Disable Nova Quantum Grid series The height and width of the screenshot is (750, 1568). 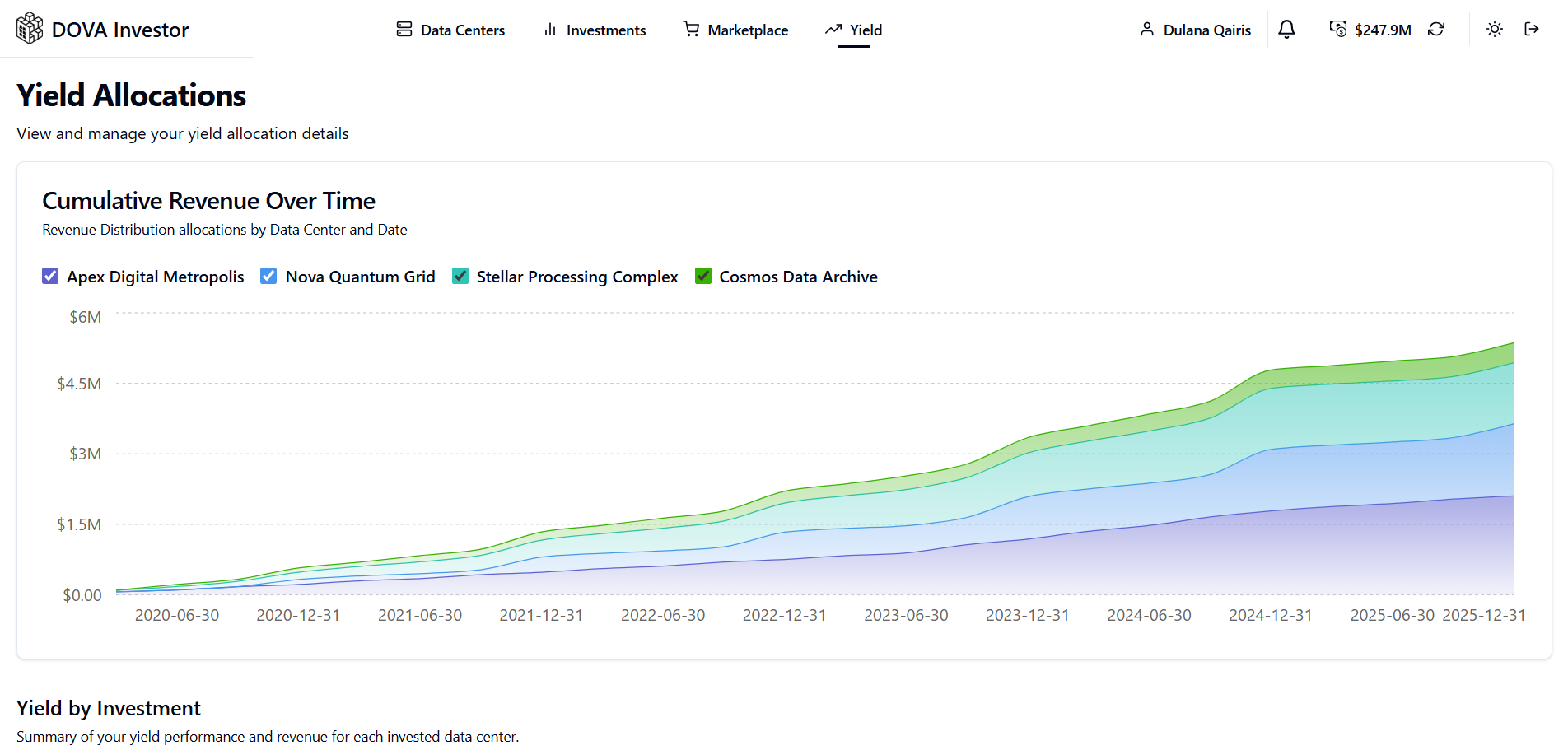click(x=268, y=276)
